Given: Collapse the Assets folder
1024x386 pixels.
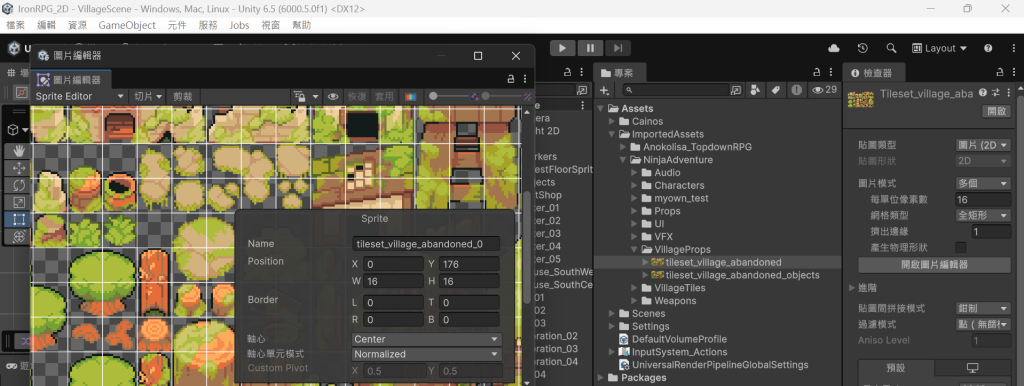Looking at the screenshot, I should 600,108.
